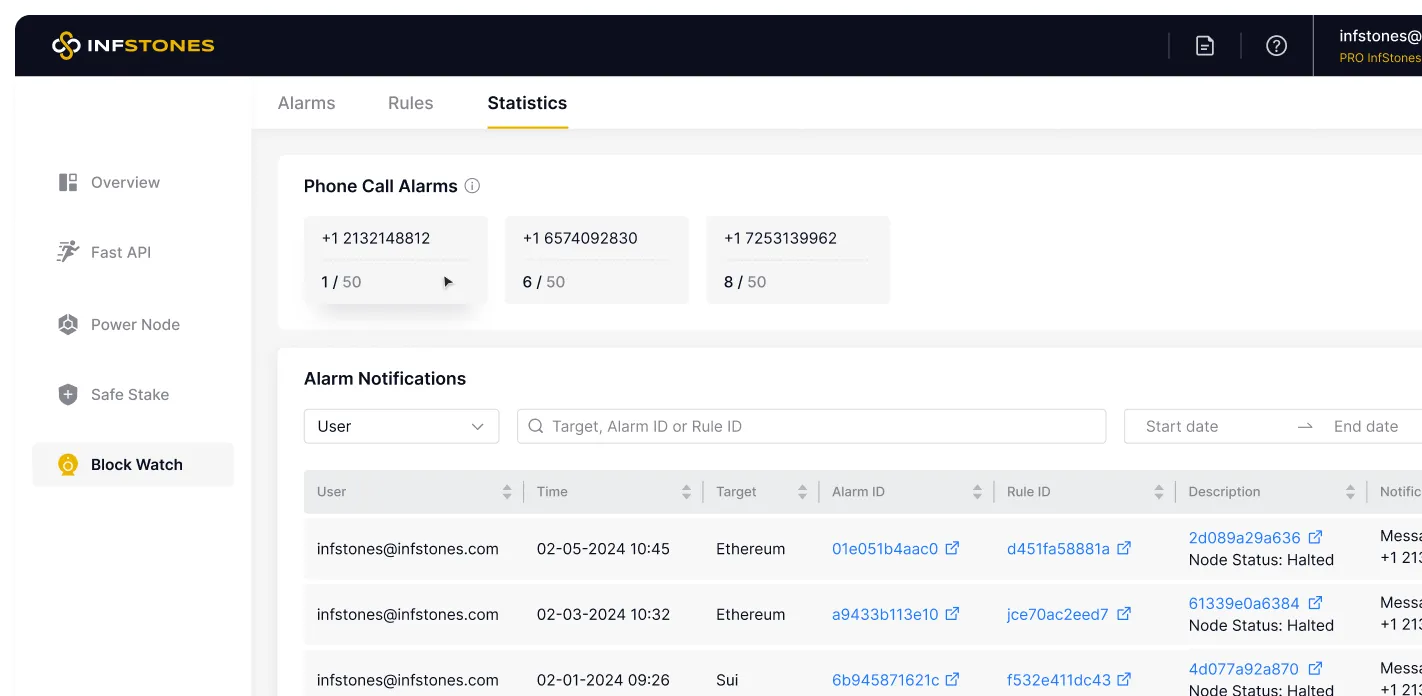Select the Statistics tab
The image size is (1422, 696).
(x=527, y=103)
